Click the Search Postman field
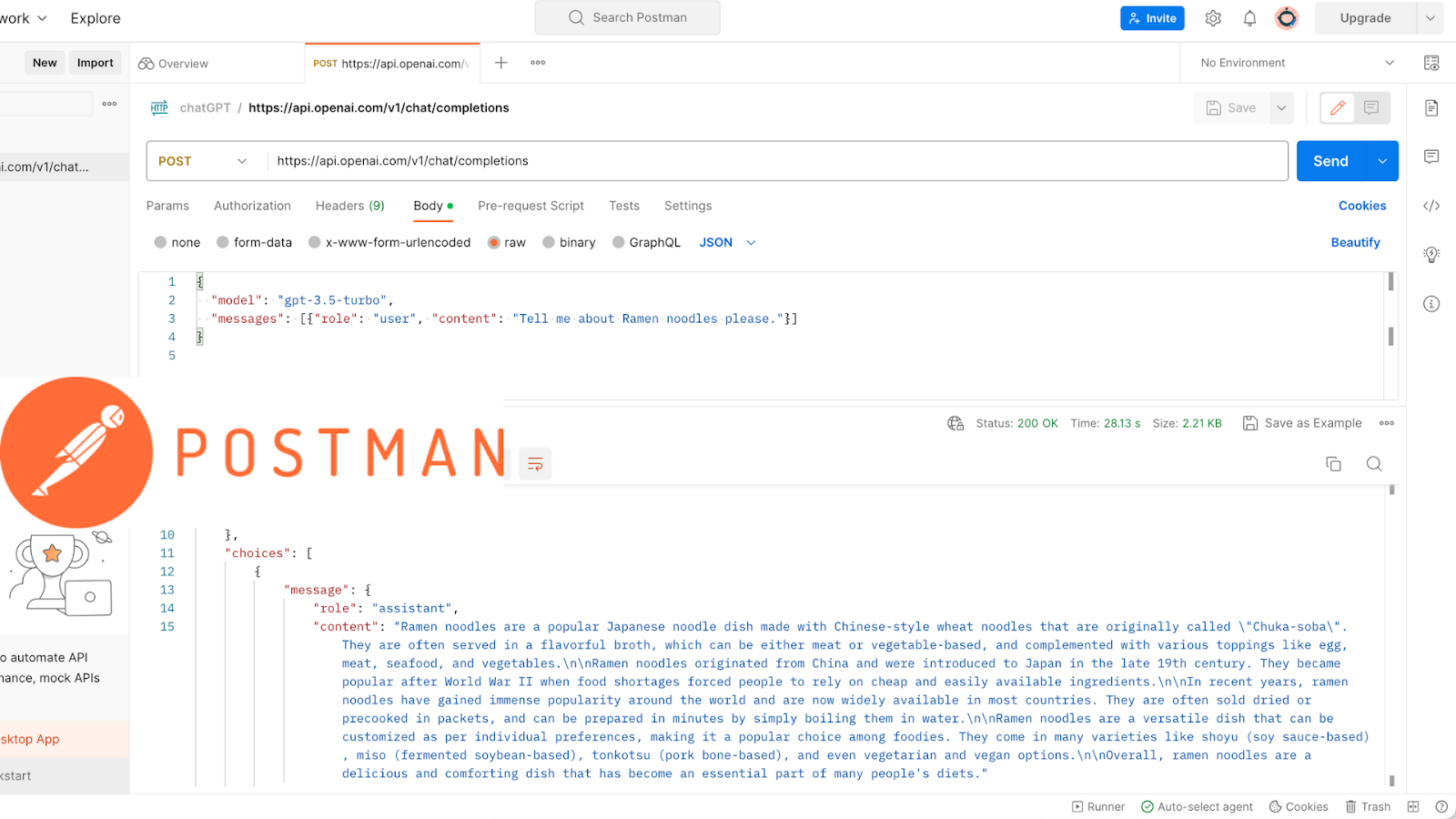The image size is (1456, 819). 628,17
